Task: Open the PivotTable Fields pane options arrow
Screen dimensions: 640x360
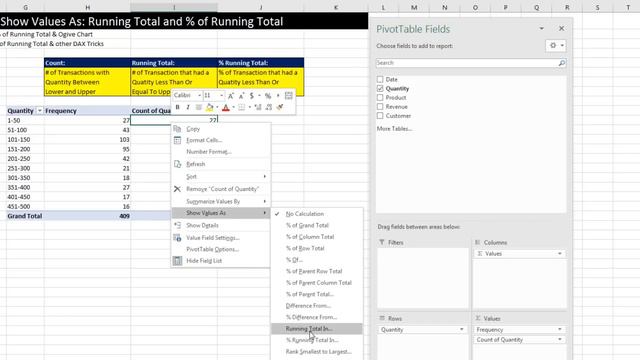Action: click(542, 29)
